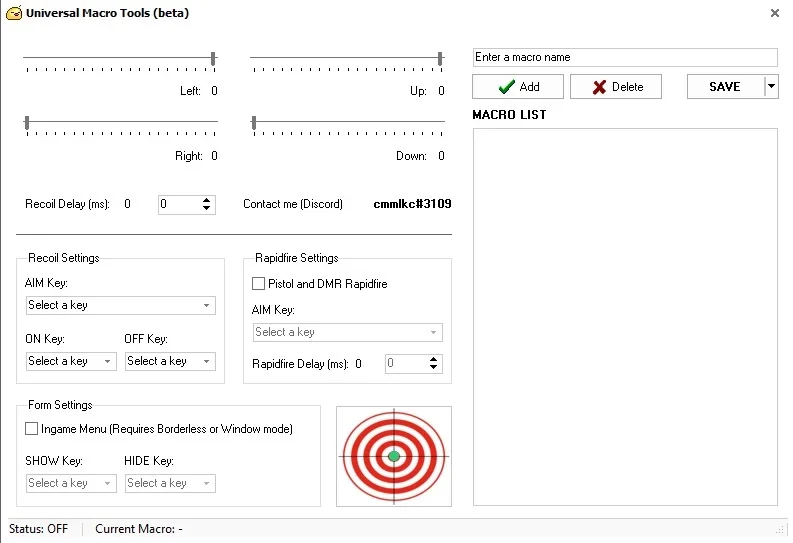This screenshot has height=543, width=793.
Task: Click inside the MACRO LIST box
Action: point(625,317)
